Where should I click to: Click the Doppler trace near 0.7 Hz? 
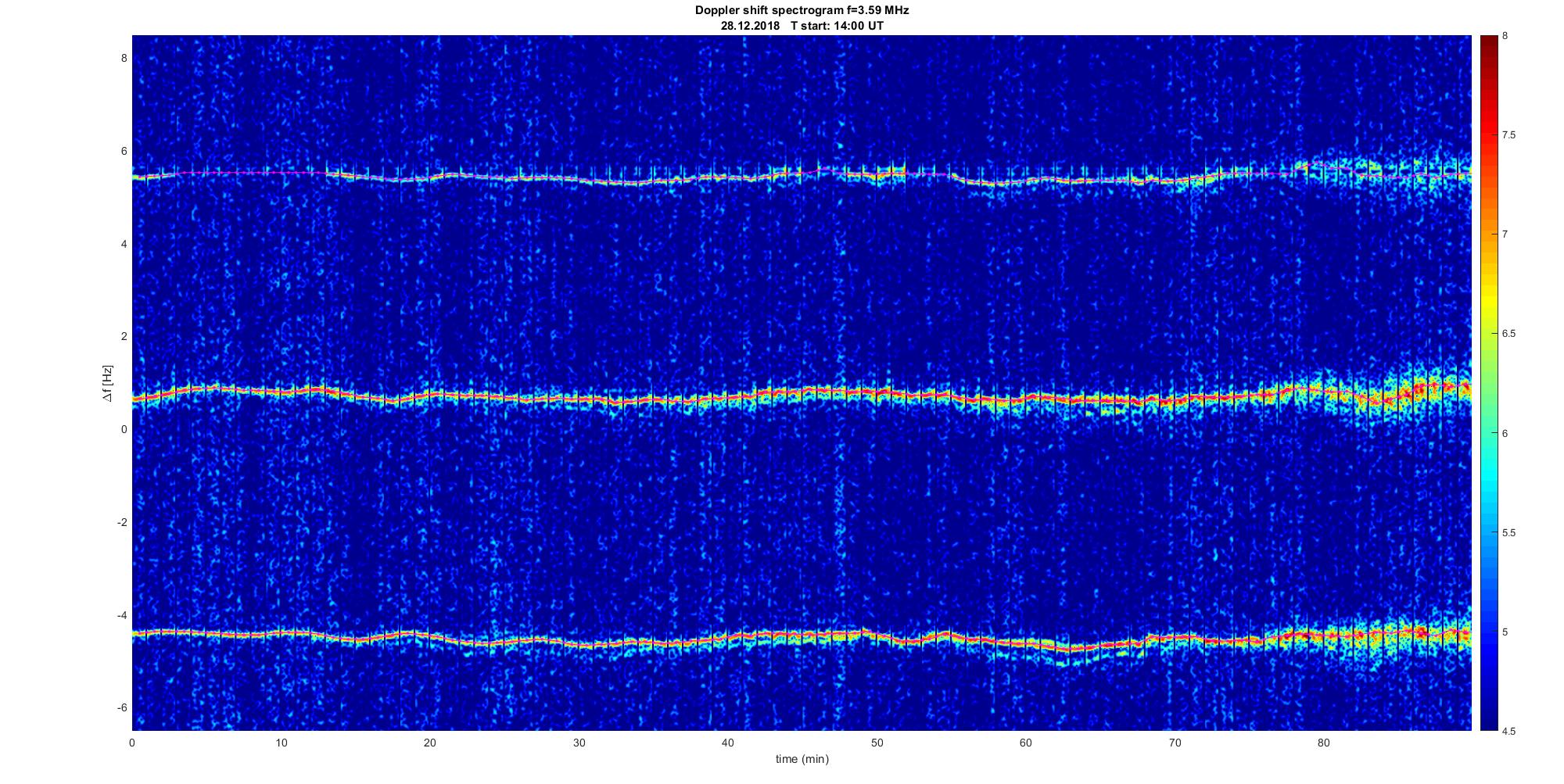[802, 396]
